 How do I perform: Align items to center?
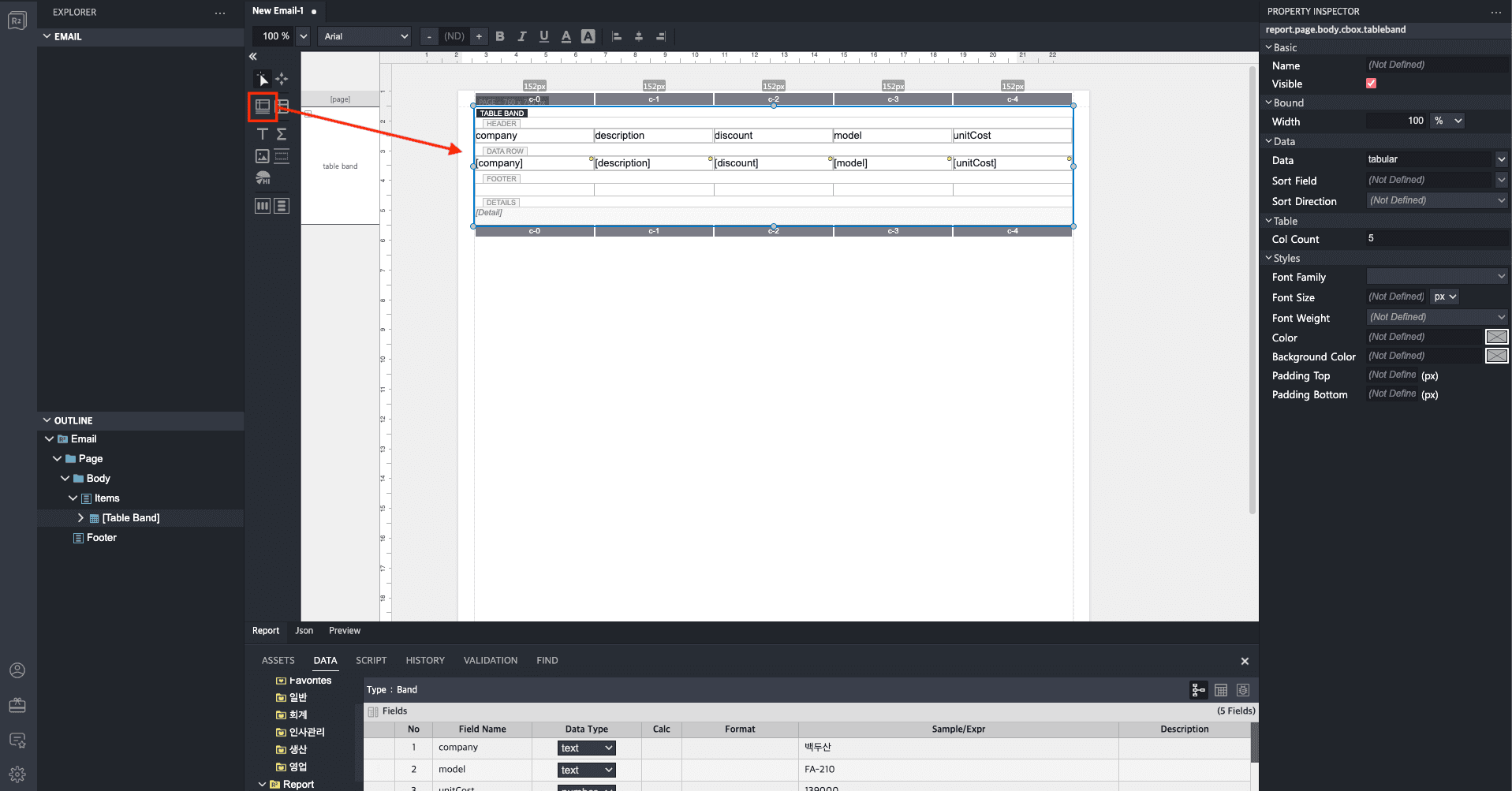[x=639, y=36]
